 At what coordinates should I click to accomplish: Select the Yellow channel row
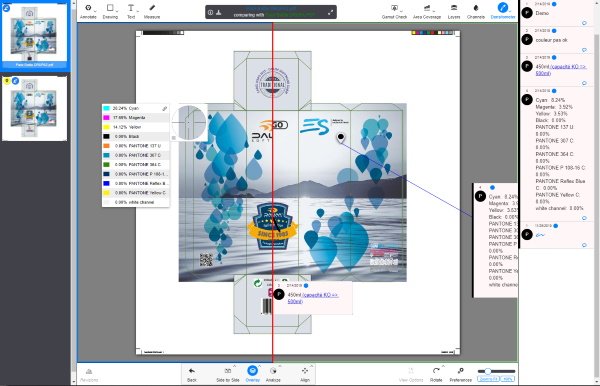click(x=136, y=127)
